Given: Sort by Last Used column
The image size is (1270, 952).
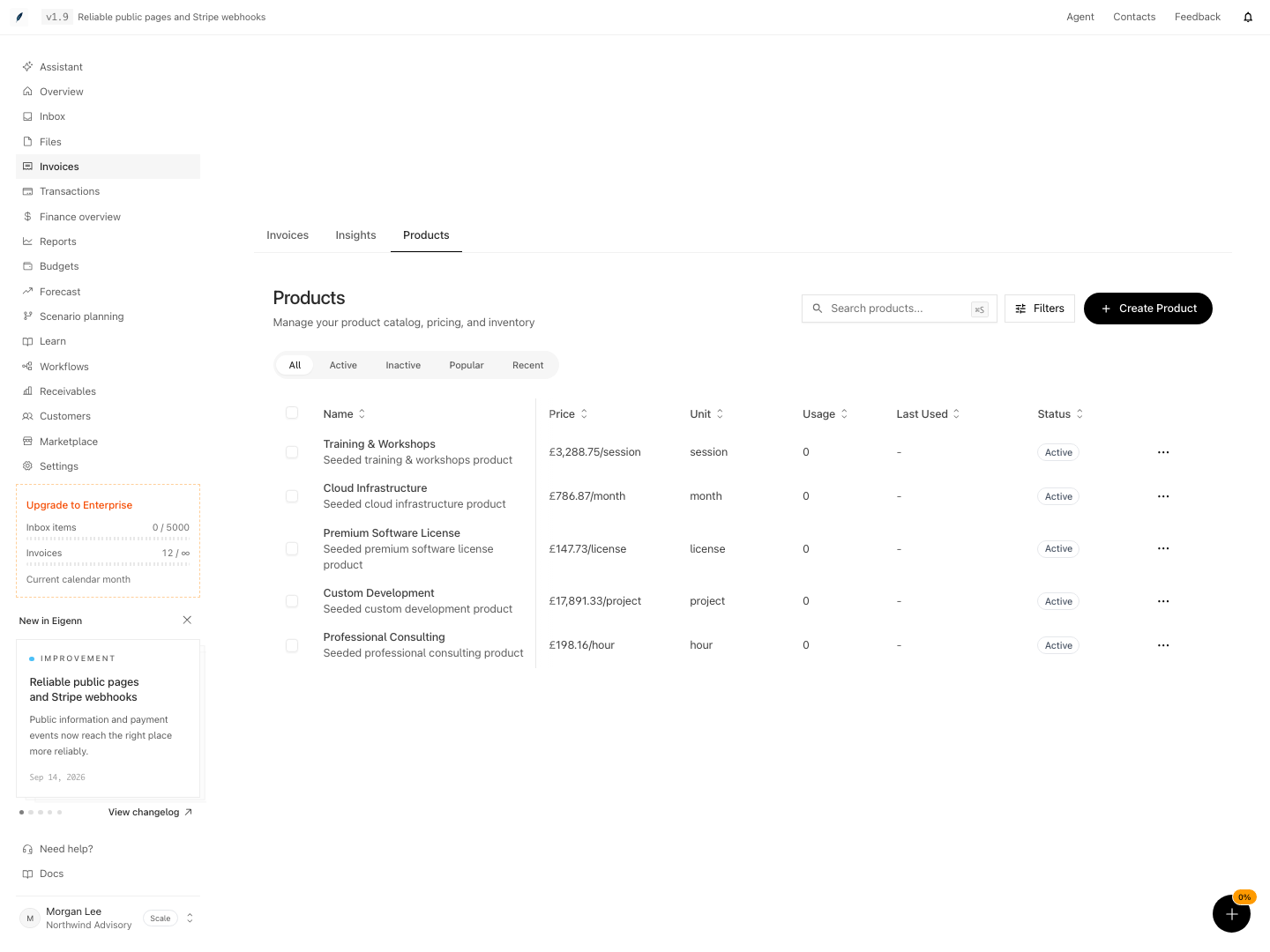Looking at the screenshot, I should click(x=928, y=414).
